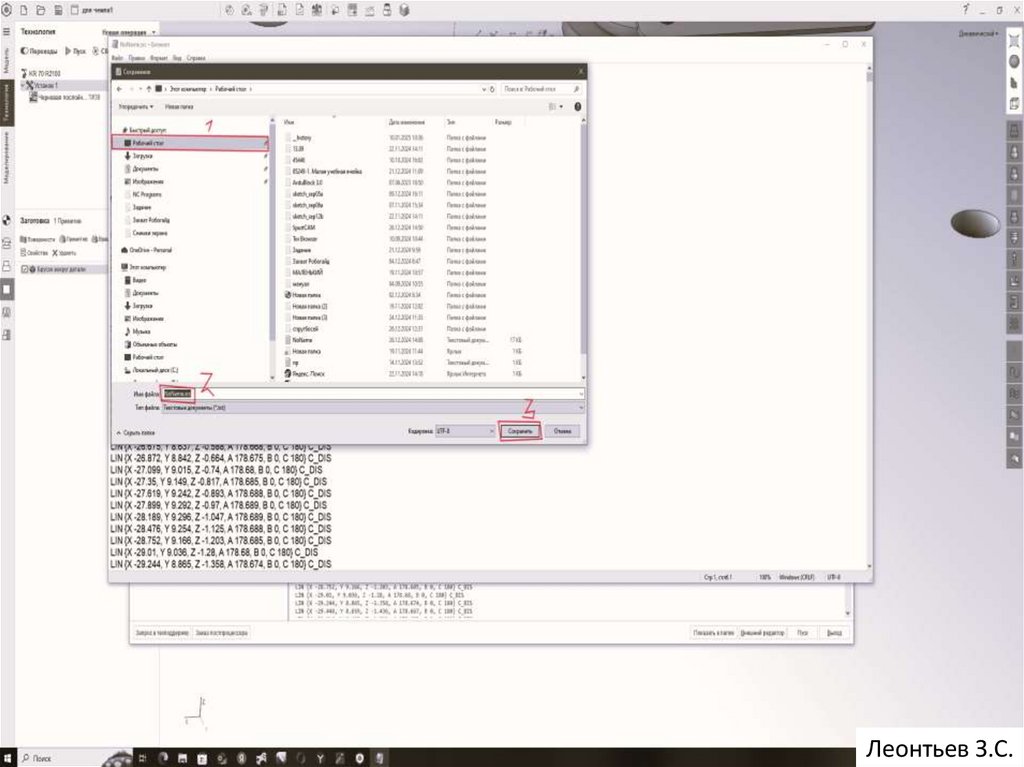The width and height of the screenshot is (1024, 767).
Task: Click the back arrow in save dialog
Action: coord(120,89)
